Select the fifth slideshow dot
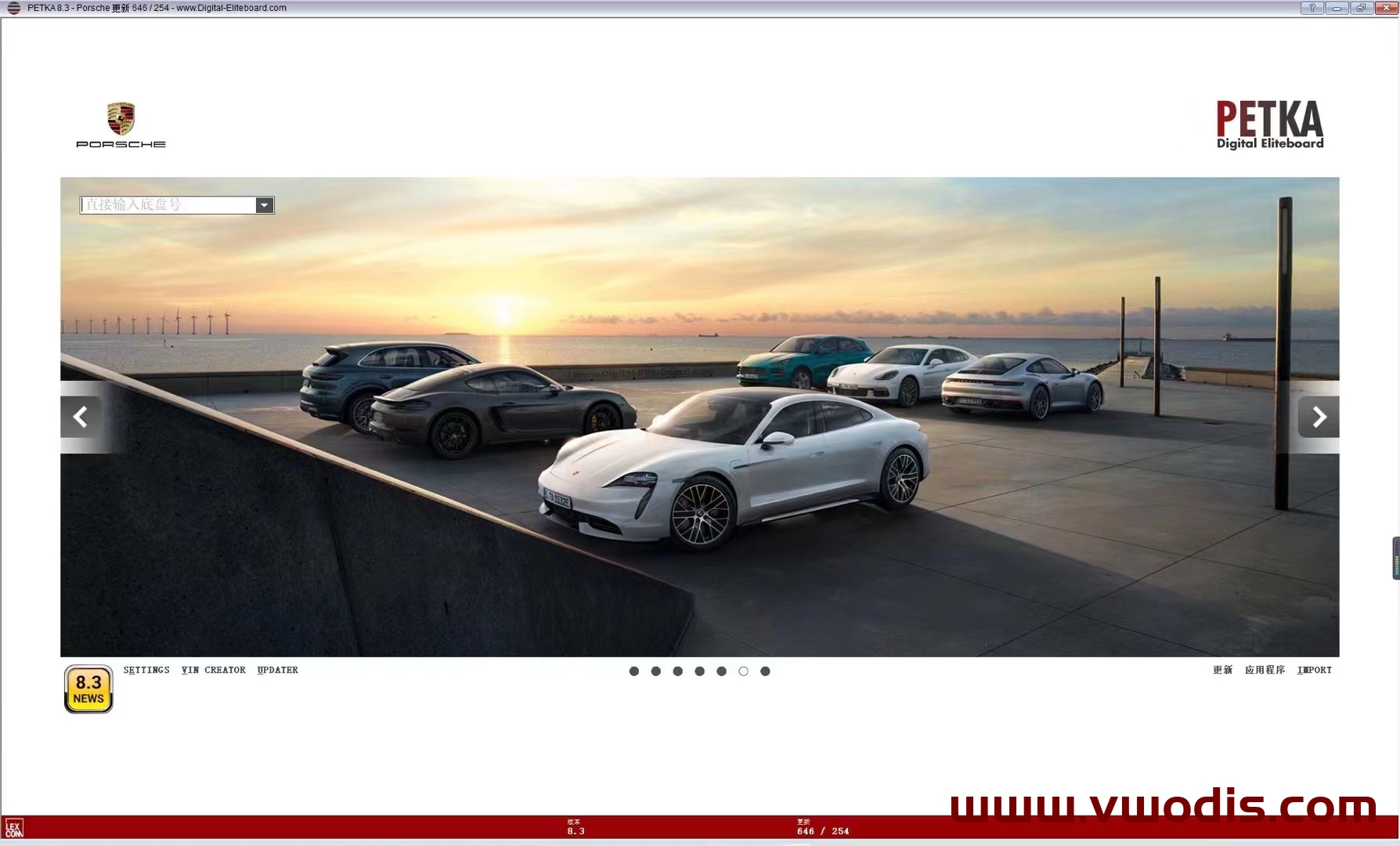 [x=722, y=671]
